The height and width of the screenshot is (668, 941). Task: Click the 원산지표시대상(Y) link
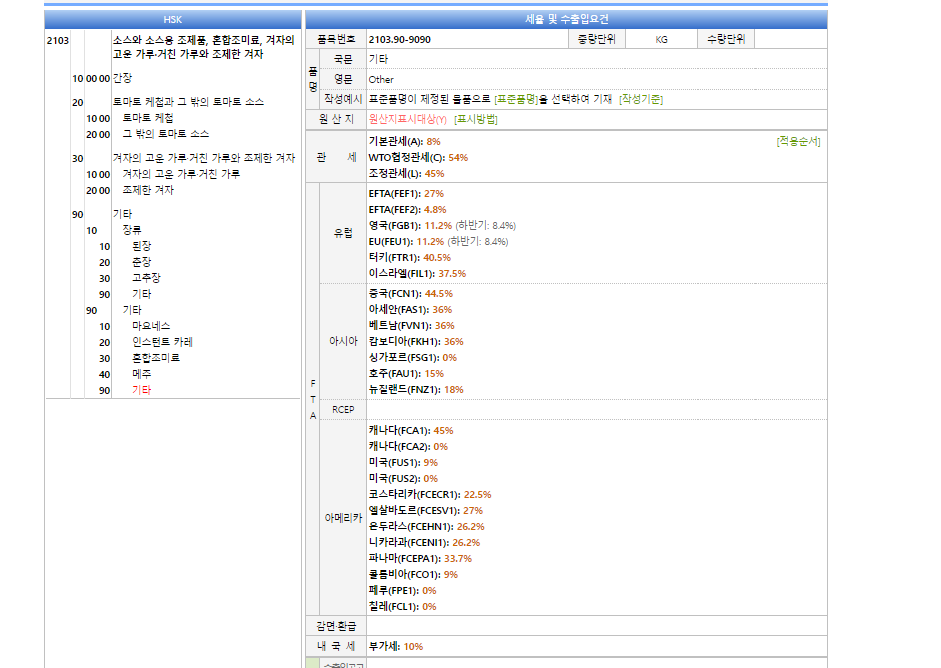point(408,119)
